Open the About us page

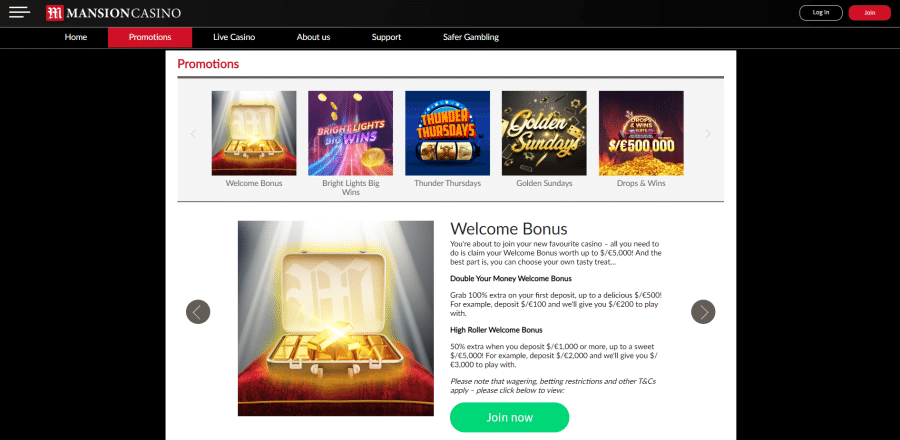point(313,37)
